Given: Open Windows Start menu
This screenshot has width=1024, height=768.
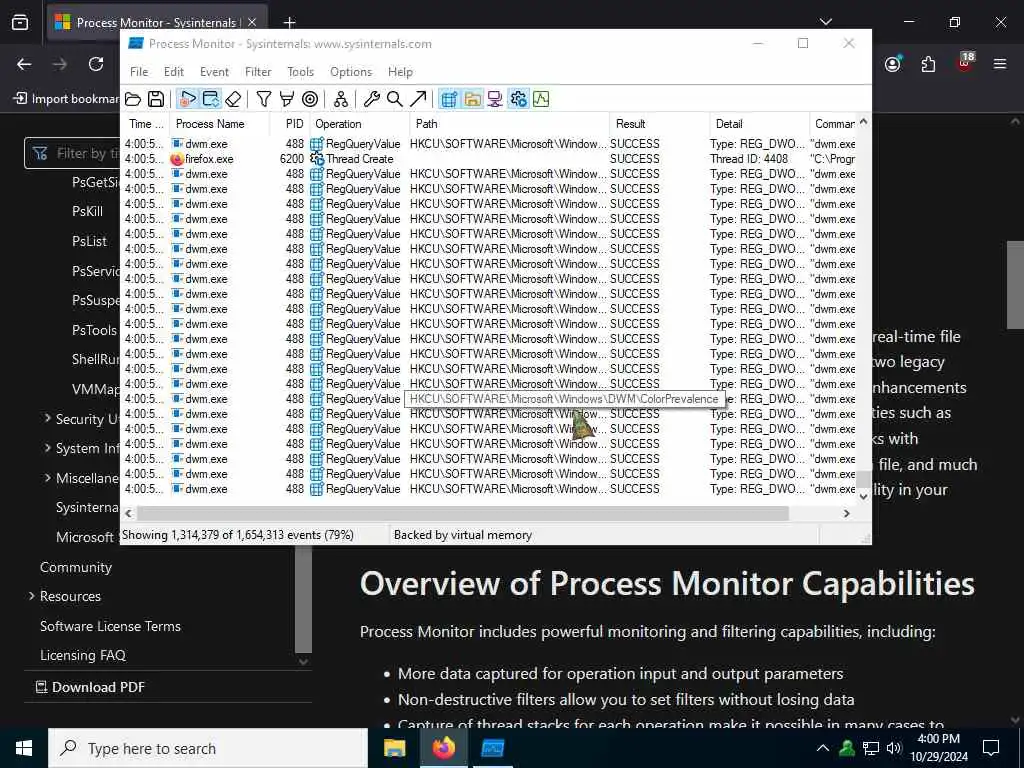Looking at the screenshot, I should 24,748.
